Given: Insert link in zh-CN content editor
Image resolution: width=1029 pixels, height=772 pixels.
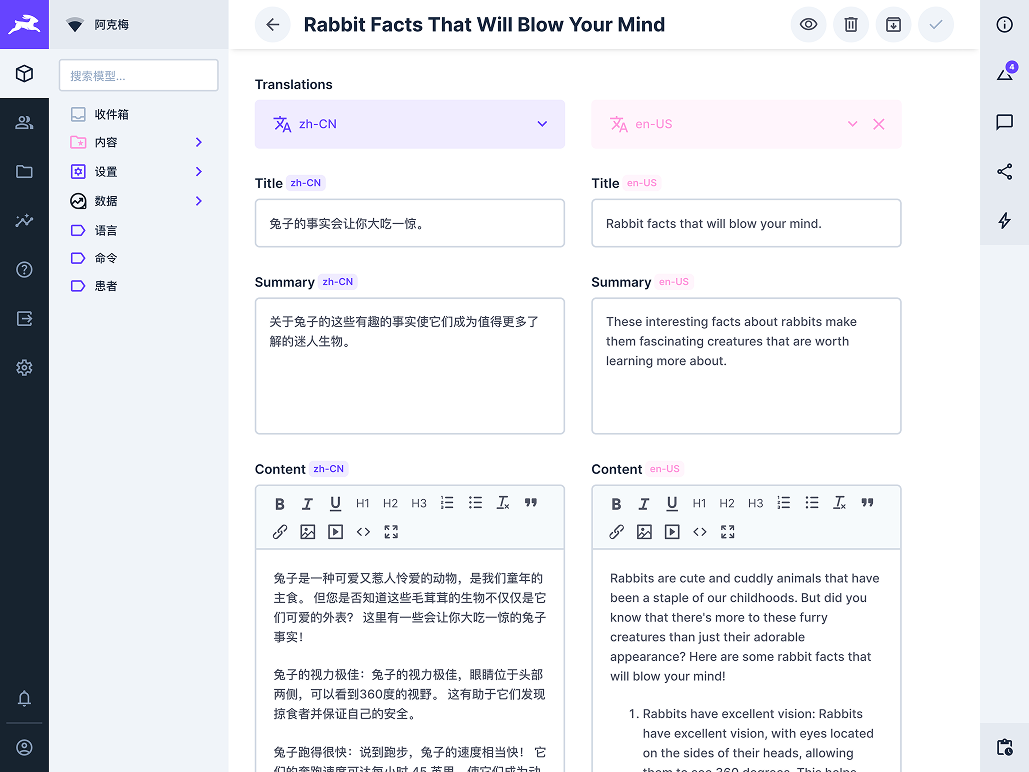Looking at the screenshot, I should click(x=280, y=532).
